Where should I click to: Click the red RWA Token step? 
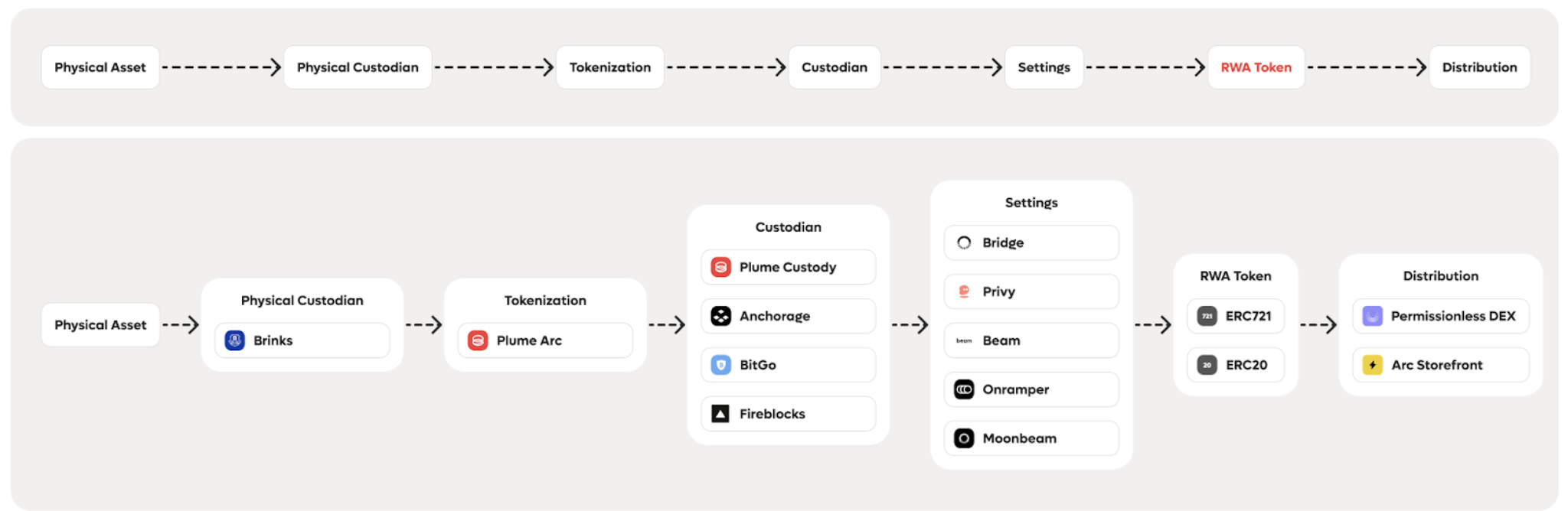[x=1256, y=67]
